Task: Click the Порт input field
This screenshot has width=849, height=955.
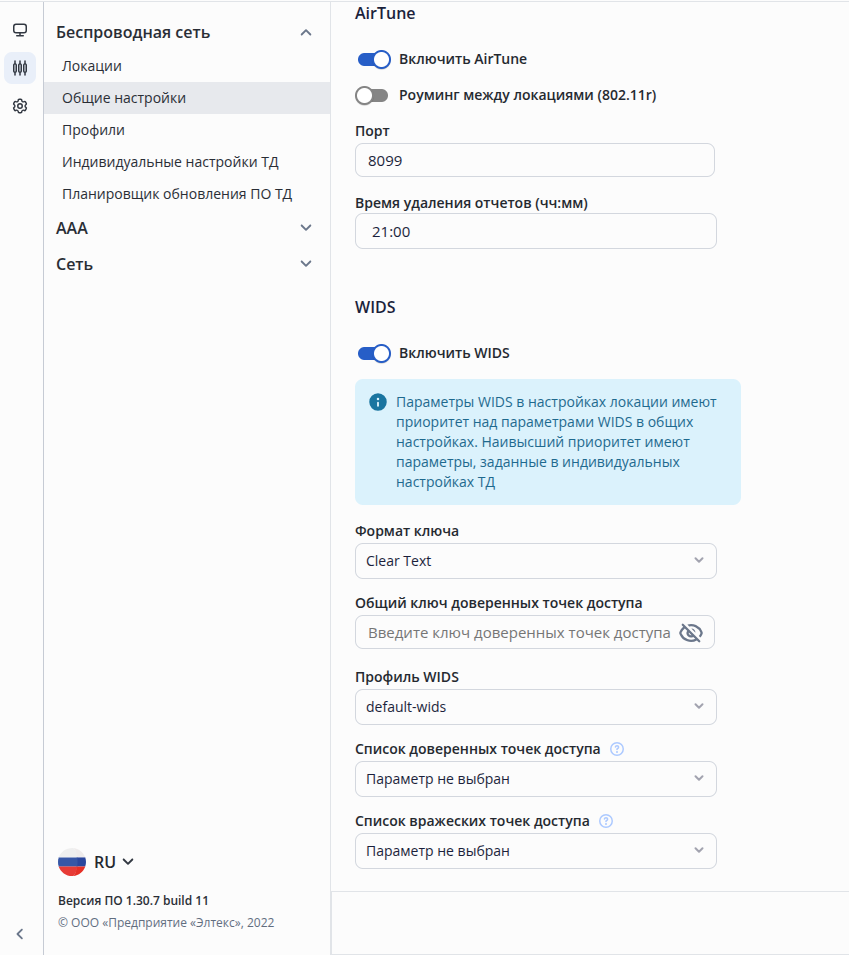Action: pyautogui.click(x=535, y=160)
